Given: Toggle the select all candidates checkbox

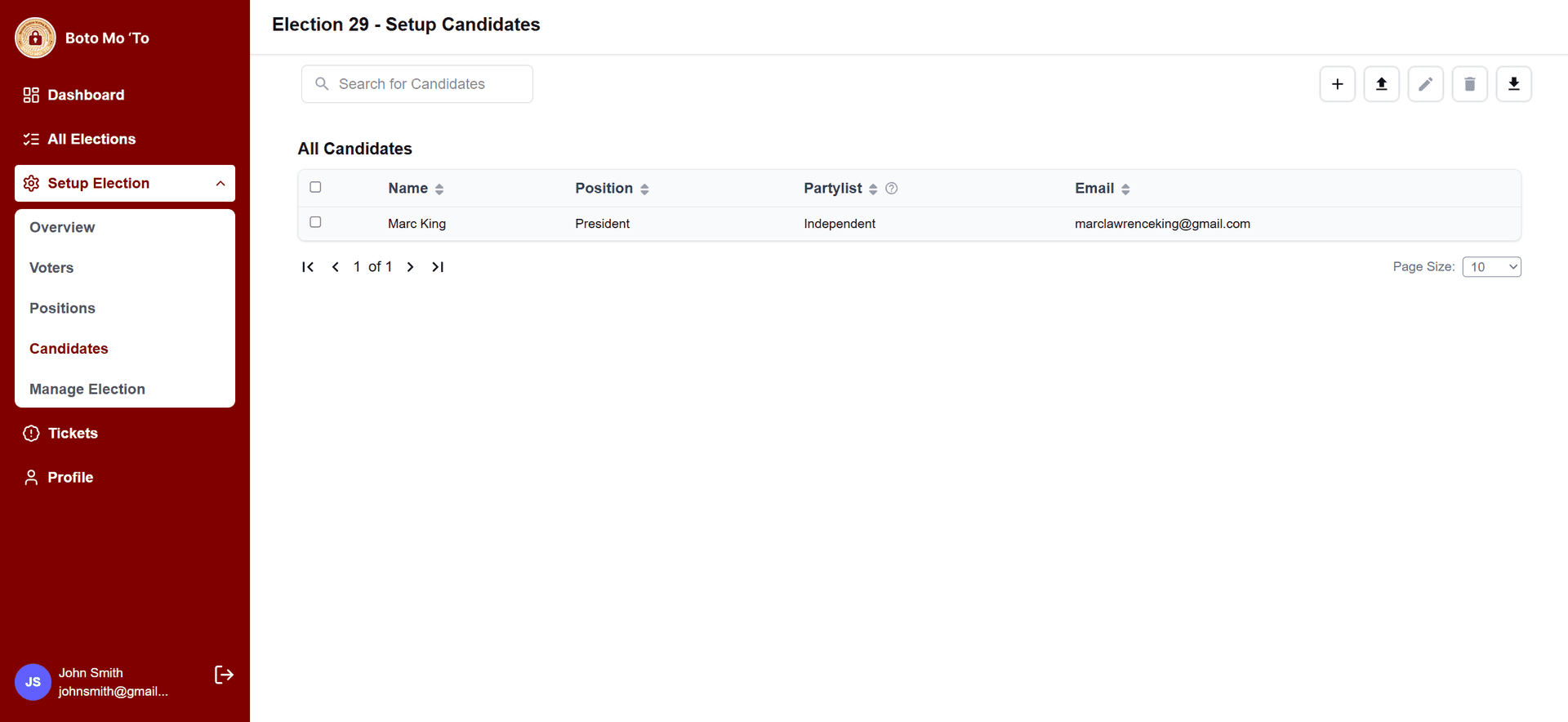Looking at the screenshot, I should tap(315, 187).
